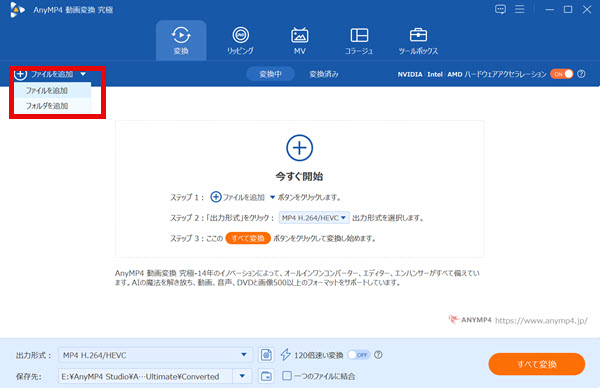The width and height of the screenshot is (600, 388).
Task: Click the large plus circle to add files
Action: pos(300,148)
